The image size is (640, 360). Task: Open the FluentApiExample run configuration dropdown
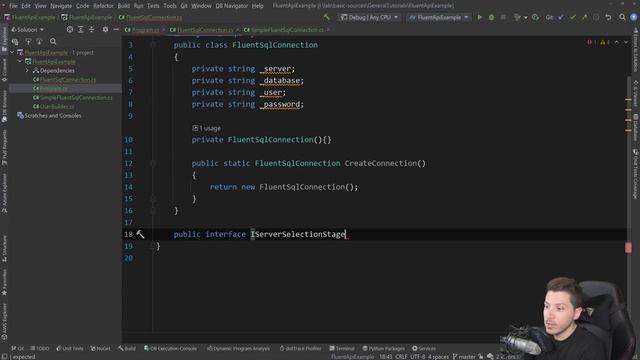(x=439, y=17)
